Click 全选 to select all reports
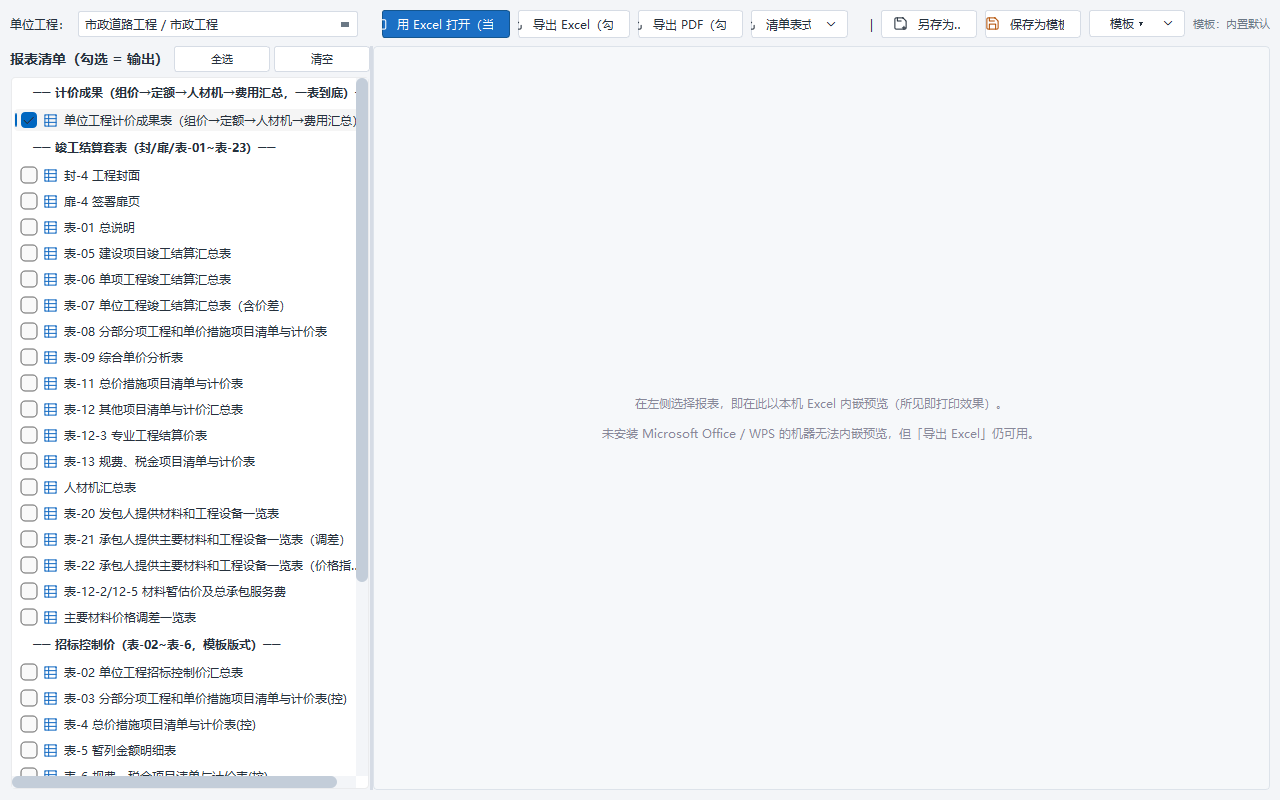Image resolution: width=1280 pixels, height=800 pixels. [222, 59]
